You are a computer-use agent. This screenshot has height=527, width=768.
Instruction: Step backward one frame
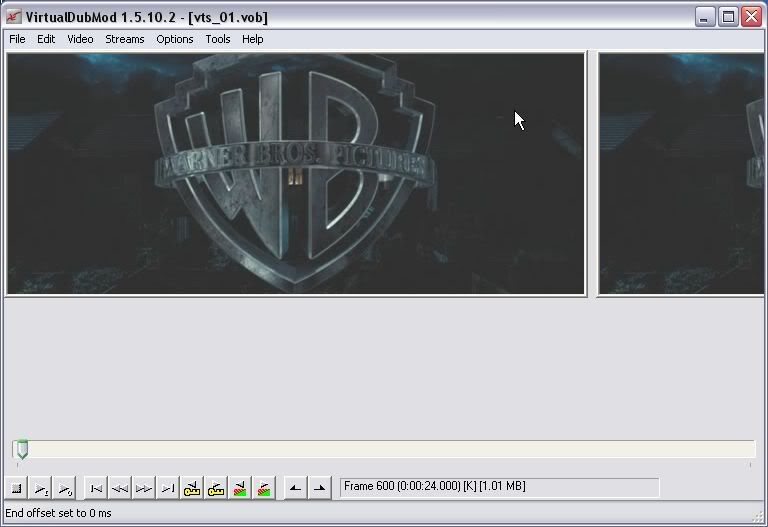pos(120,488)
